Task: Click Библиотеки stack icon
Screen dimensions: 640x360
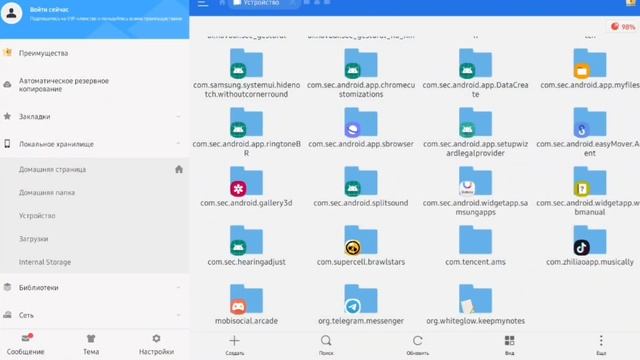Action: [7, 287]
